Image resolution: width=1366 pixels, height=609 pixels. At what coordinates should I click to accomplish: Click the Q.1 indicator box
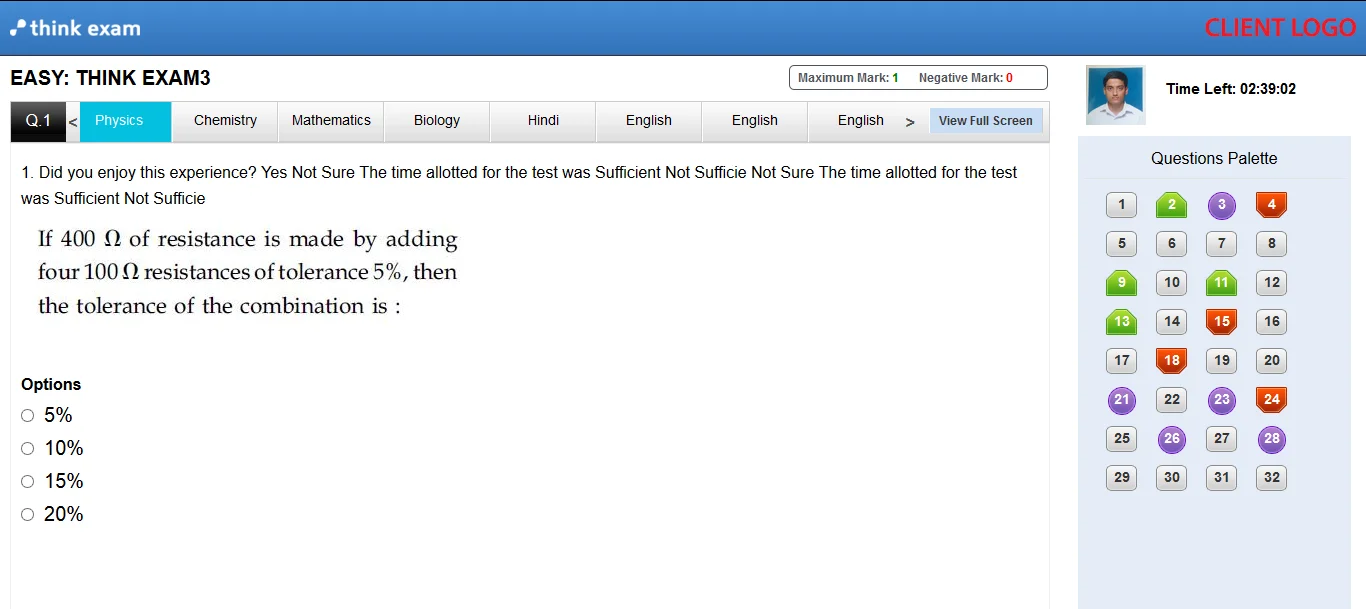point(37,120)
